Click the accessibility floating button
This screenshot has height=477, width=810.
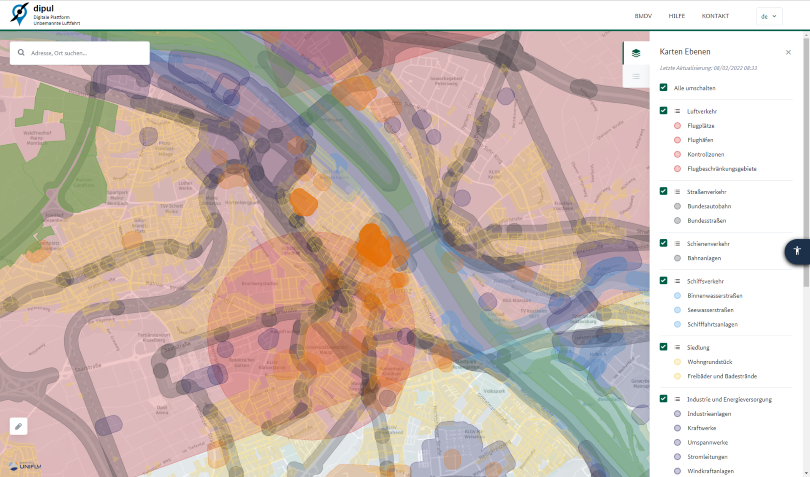point(797,251)
